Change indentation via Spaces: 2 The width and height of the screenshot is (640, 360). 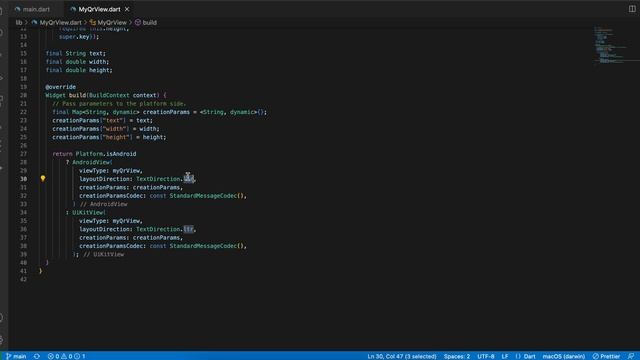point(457,356)
